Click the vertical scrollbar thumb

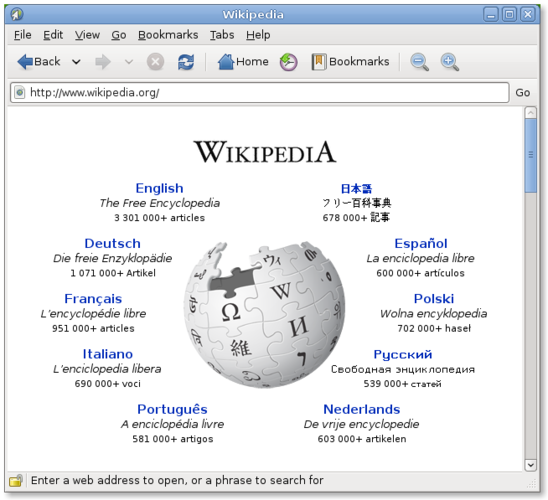531,155
